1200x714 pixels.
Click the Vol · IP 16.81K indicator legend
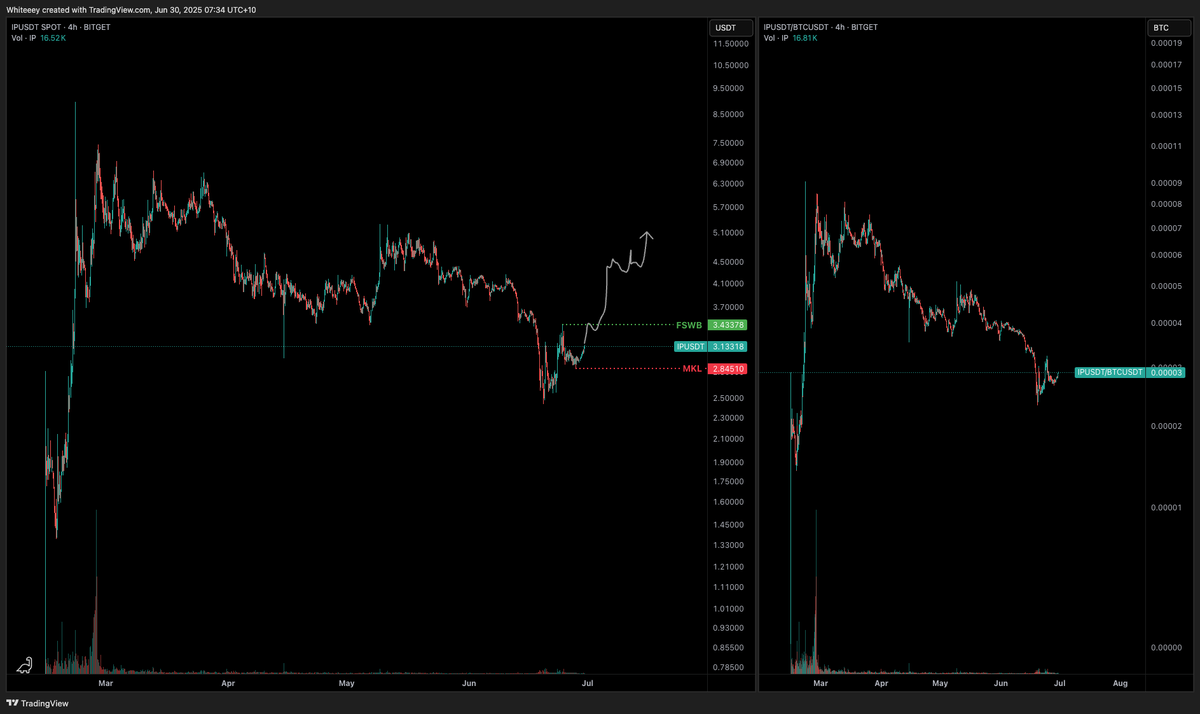(791, 38)
